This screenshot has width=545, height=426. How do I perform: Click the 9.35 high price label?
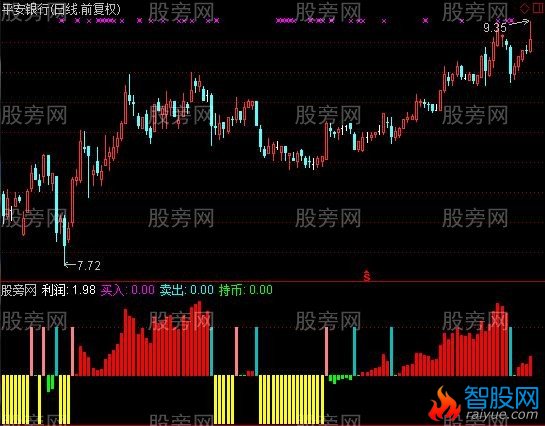(495, 27)
